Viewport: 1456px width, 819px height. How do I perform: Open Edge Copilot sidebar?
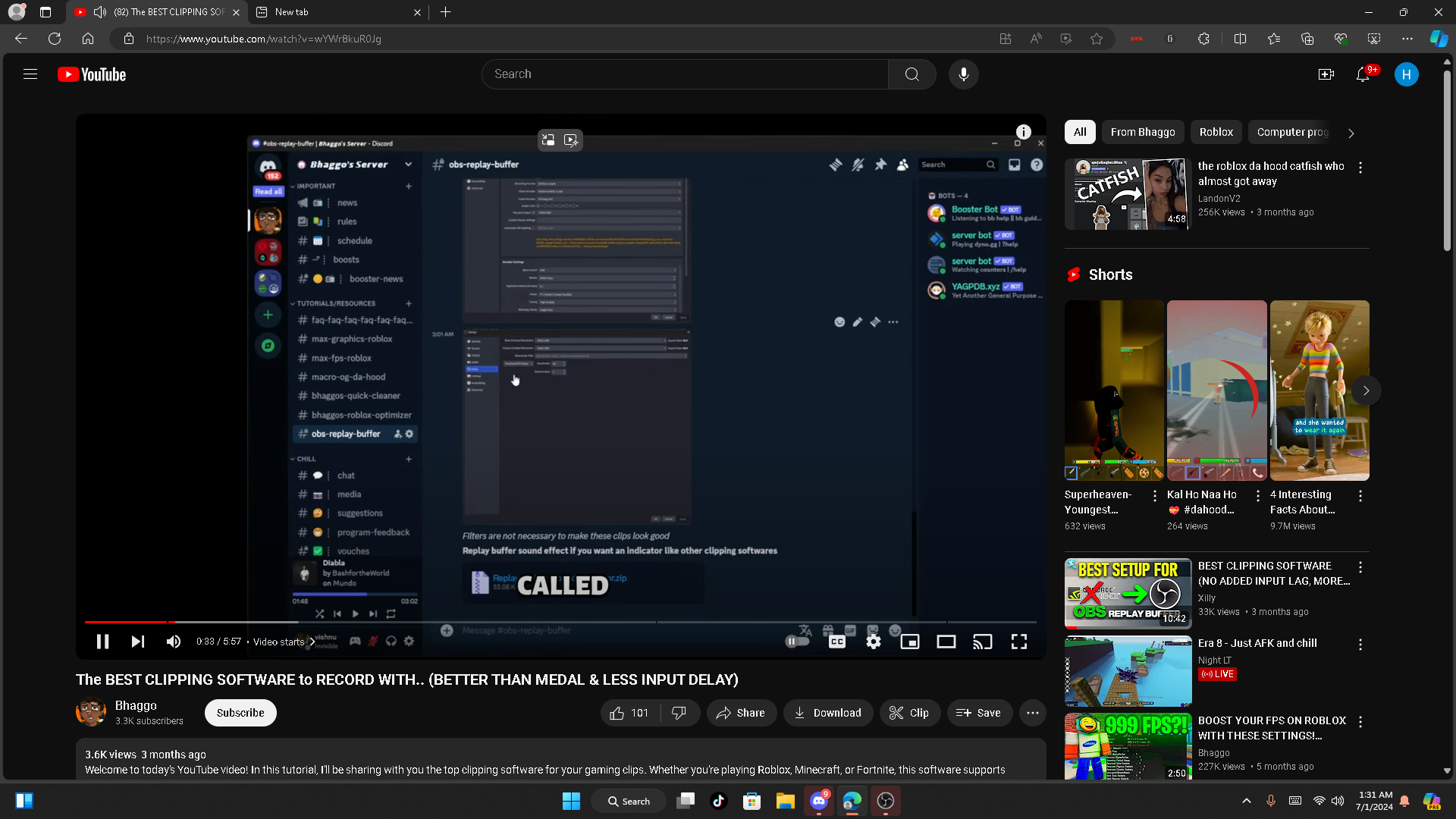(x=1439, y=39)
